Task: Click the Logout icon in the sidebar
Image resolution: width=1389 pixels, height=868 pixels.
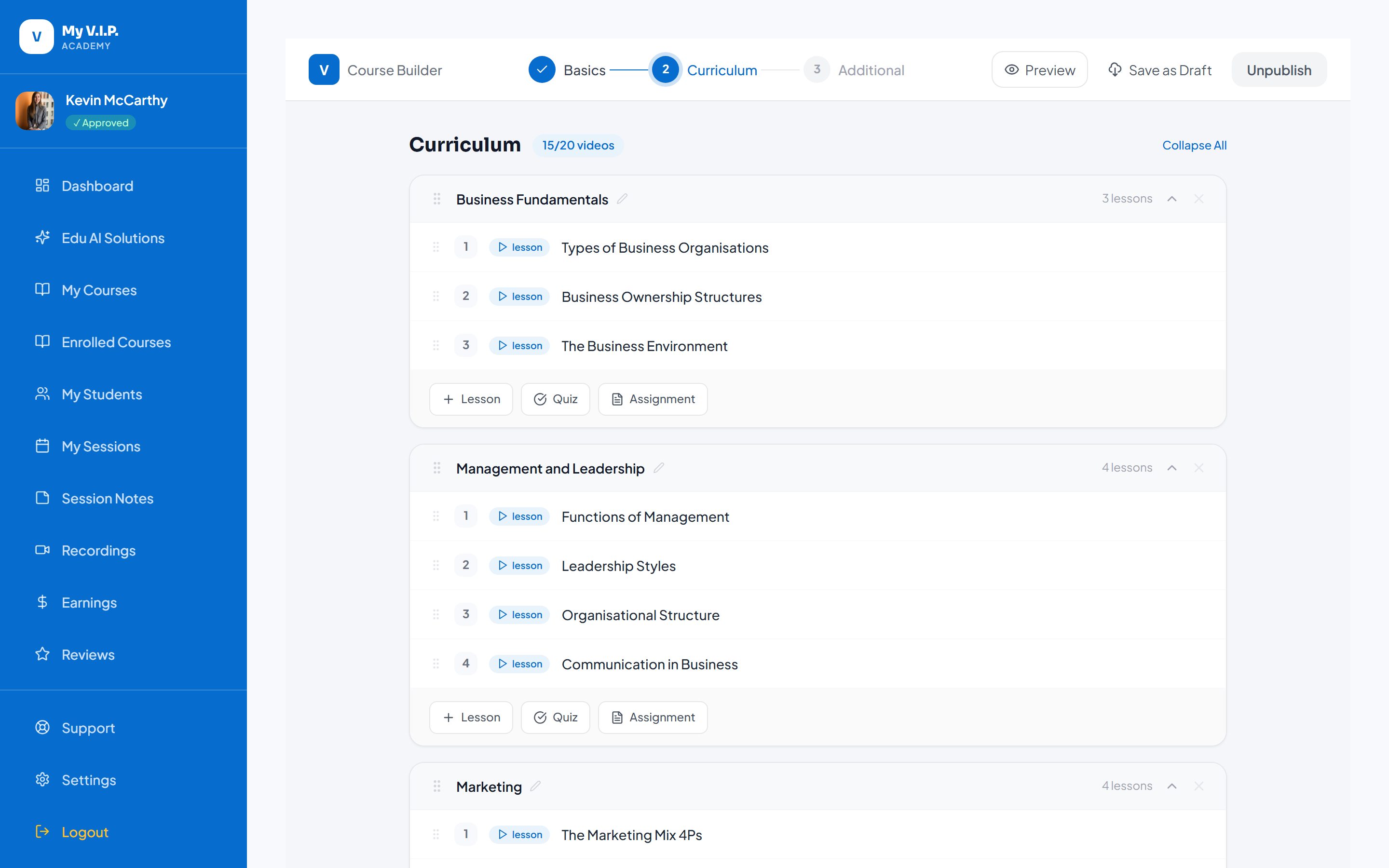Action: [42, 831]
